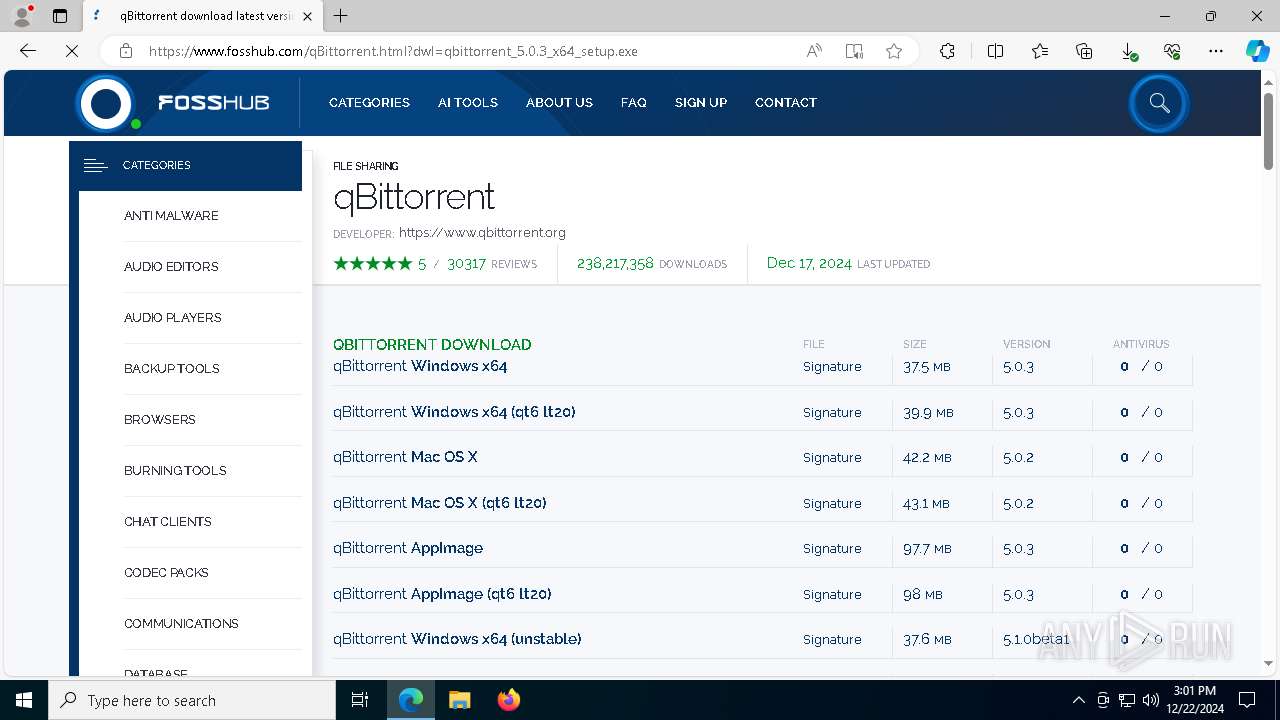Open tab actions menu icon
The height and width of the screenshot is (720, 1280).
(x=60, y=16)
